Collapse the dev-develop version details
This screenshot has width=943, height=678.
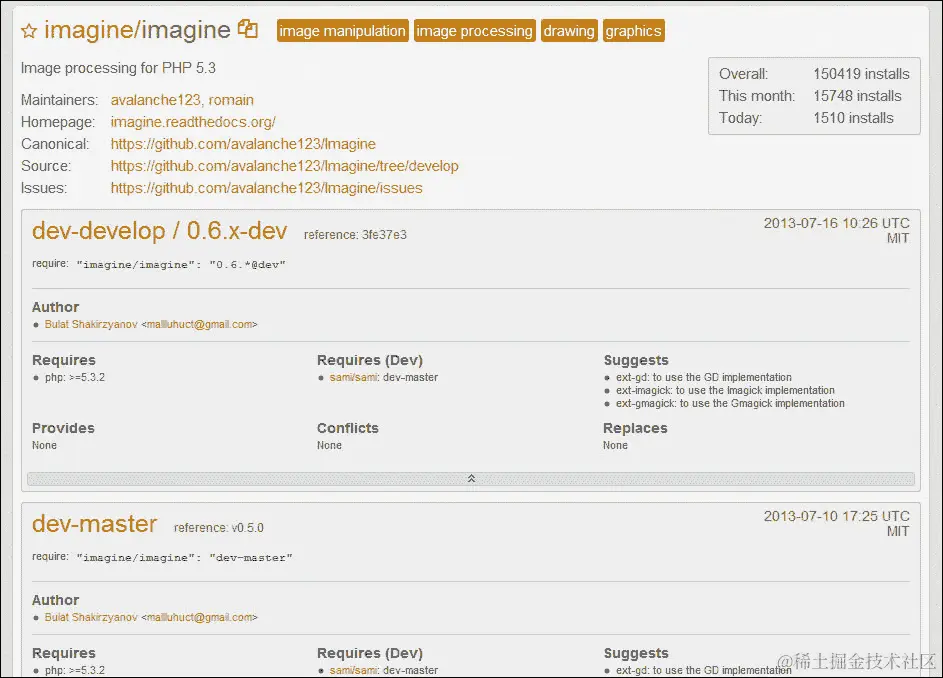coord(471,479)
